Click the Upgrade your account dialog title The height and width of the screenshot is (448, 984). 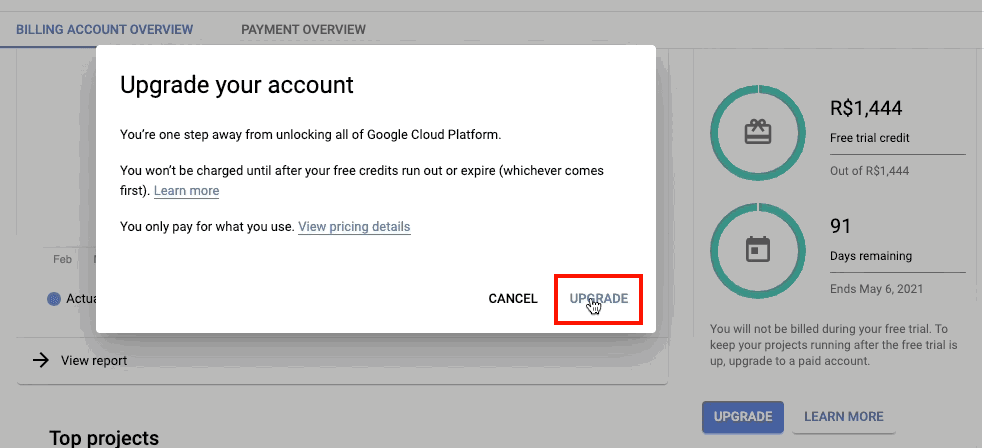point(237,84)
